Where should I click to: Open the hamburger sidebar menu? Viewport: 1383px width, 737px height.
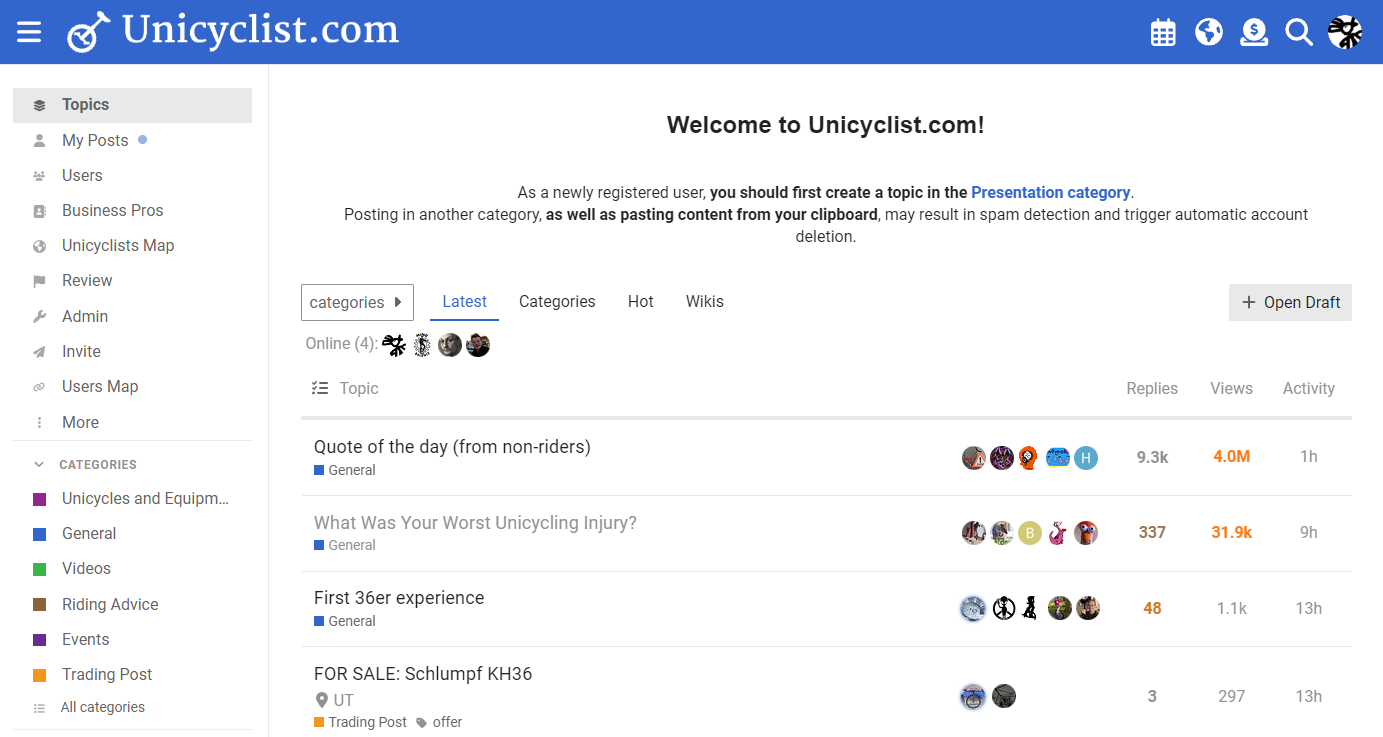coord(29,32)
